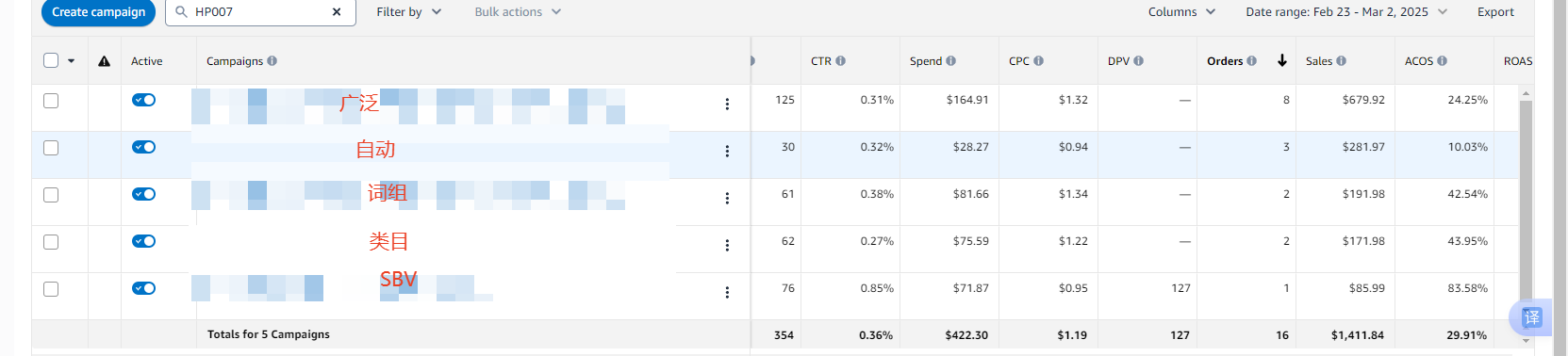Open three-dot menu for SBV campaign

[727, 293]
